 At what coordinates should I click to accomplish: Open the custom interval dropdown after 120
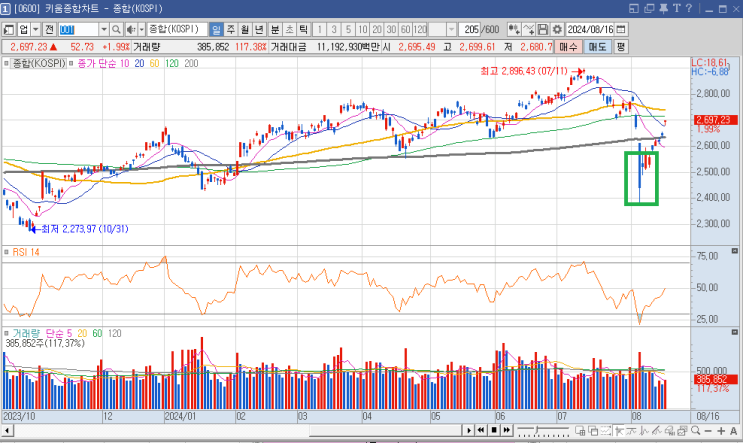click(451, 29)
